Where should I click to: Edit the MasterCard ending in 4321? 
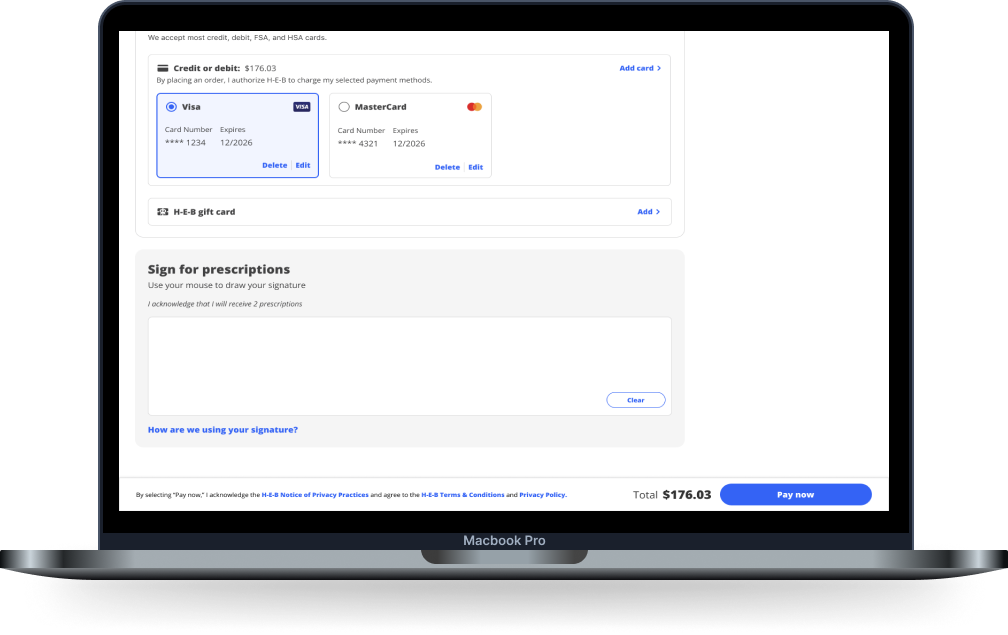[x=476, y=167]
